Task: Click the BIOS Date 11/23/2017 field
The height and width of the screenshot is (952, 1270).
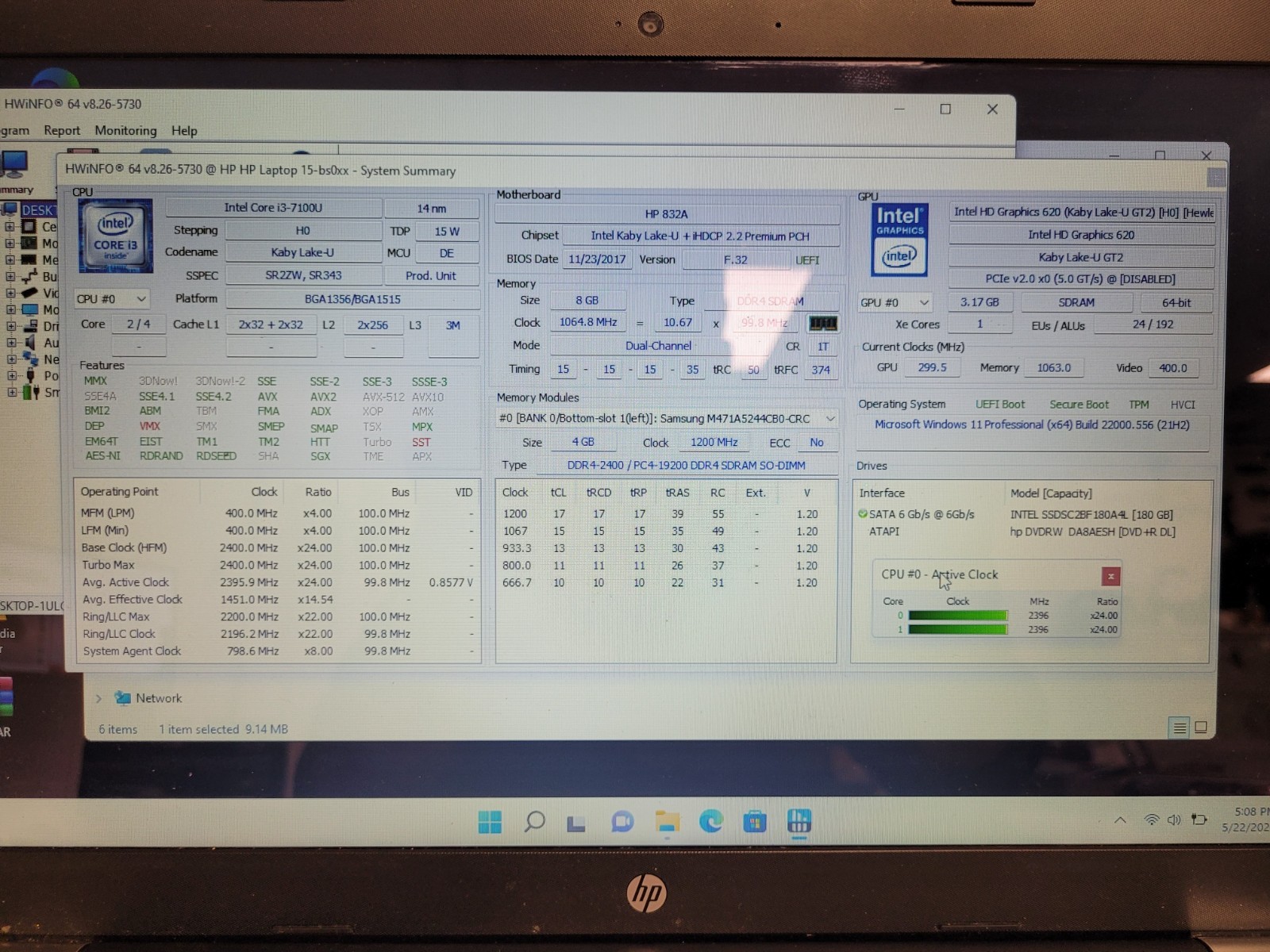Action: (597, 259)
